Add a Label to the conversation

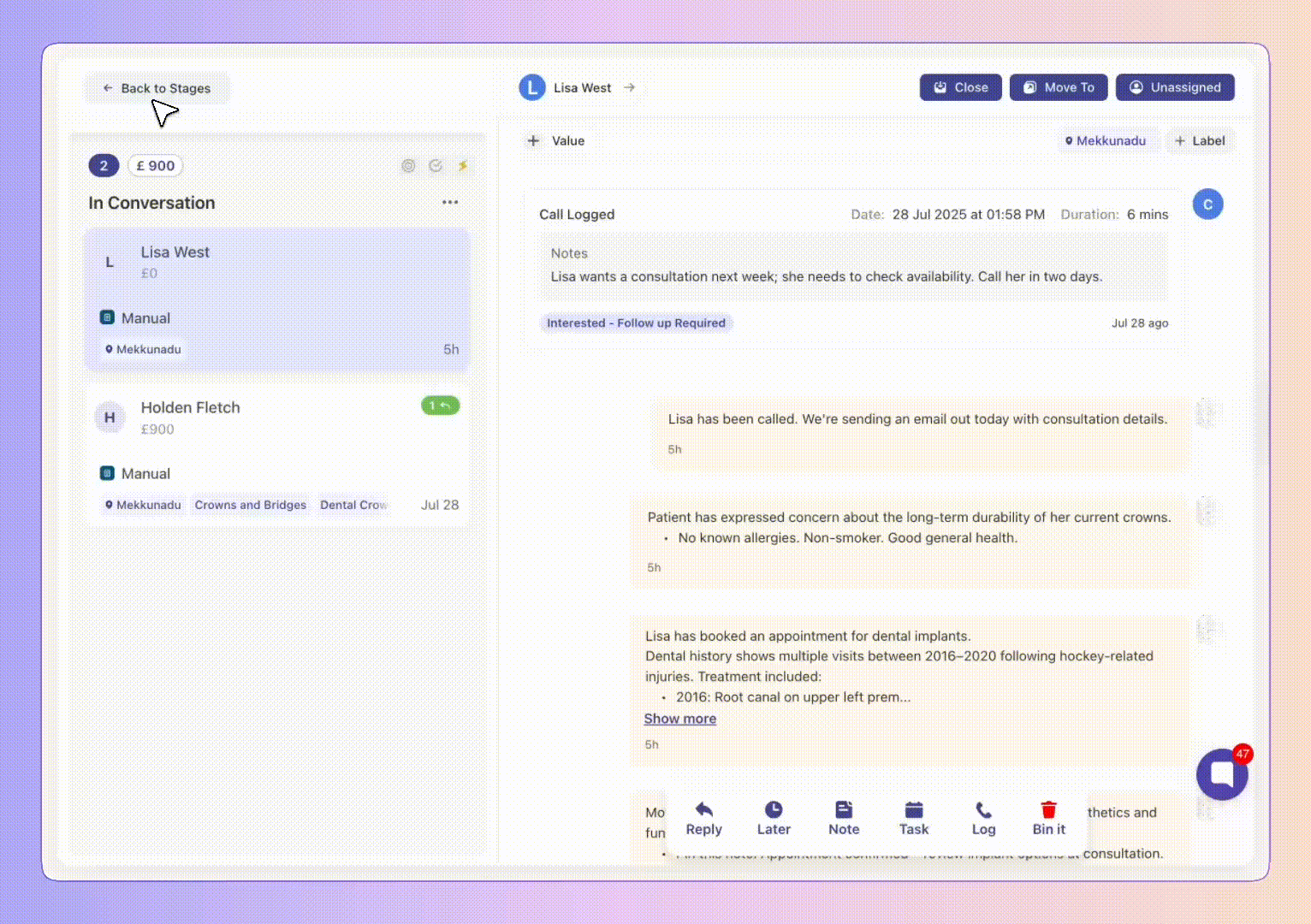[x=1200, y=141]
